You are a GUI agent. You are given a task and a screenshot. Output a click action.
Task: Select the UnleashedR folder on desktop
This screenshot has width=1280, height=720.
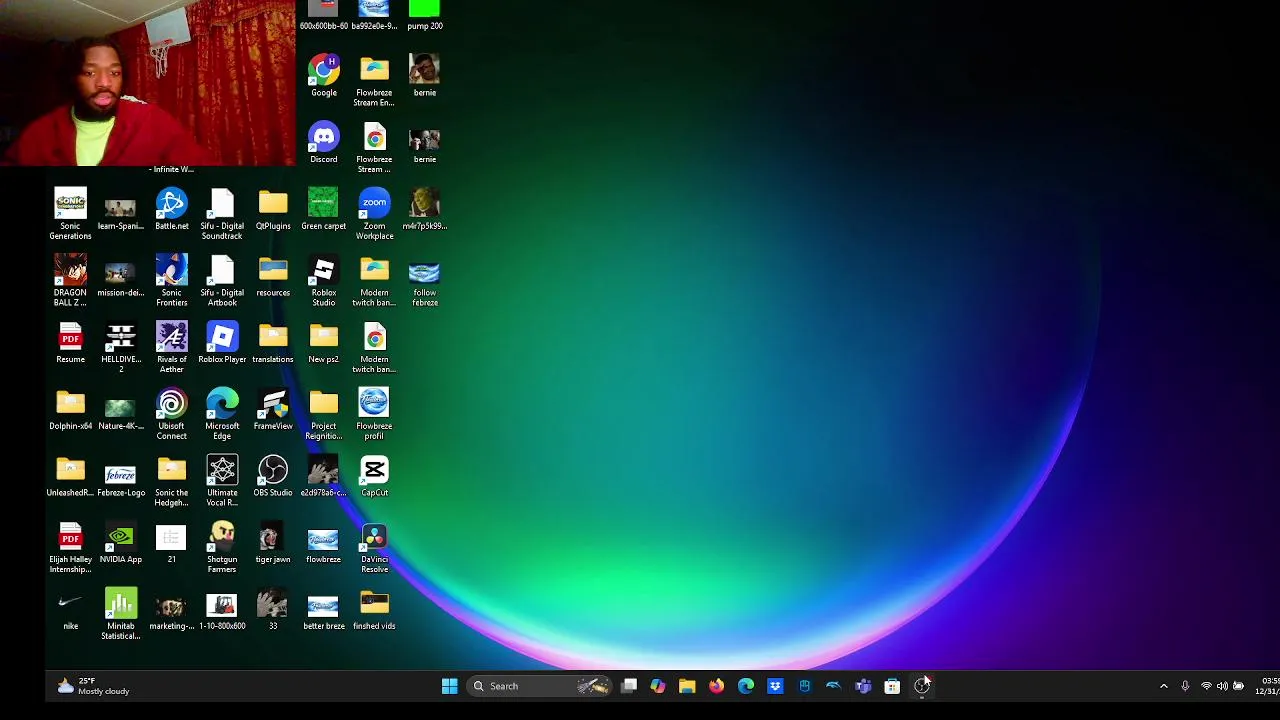tap(70, 476)
